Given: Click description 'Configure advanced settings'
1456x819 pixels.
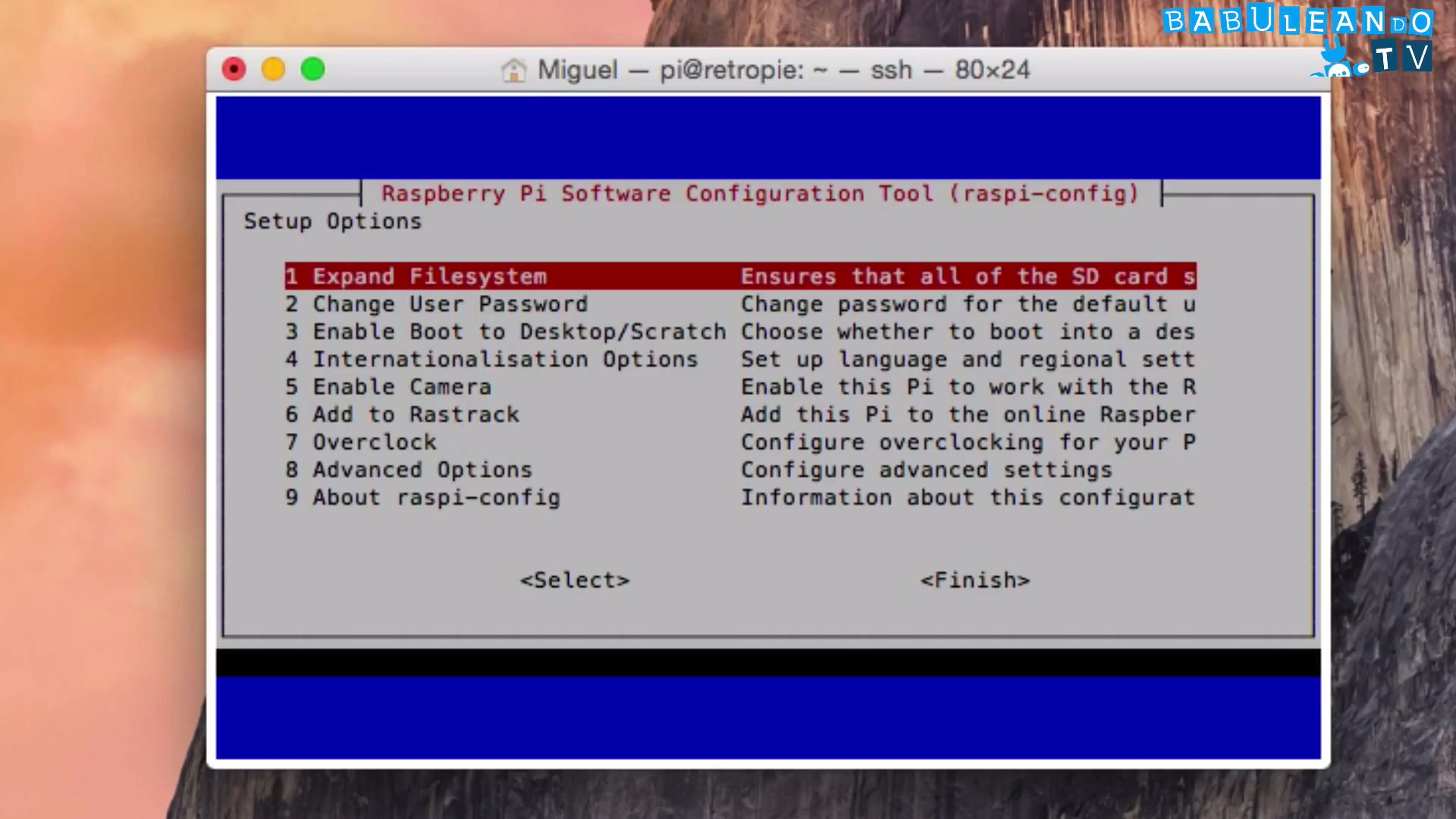Looking at the screenshot, I should (x=927, y=470).
